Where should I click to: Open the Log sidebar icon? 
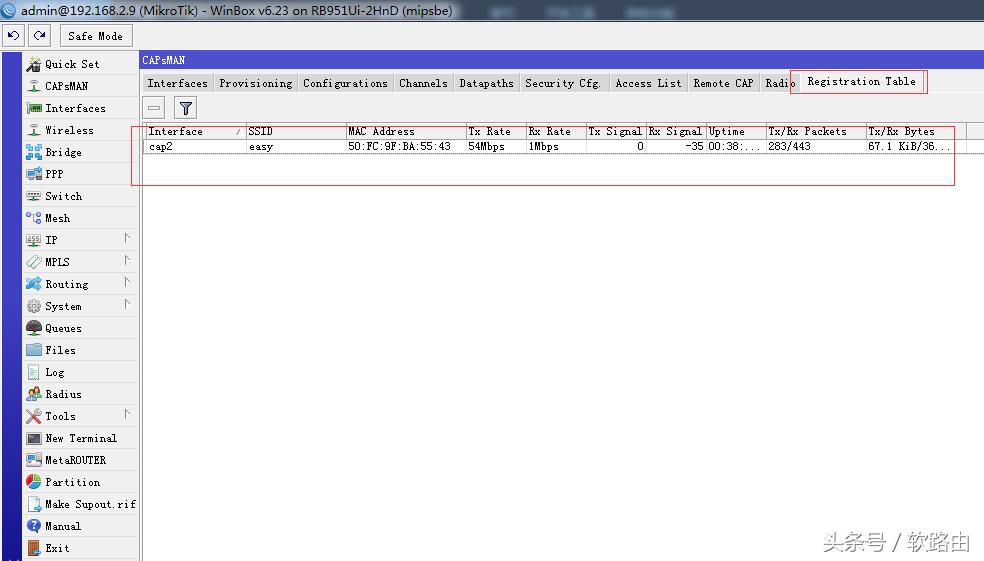33,372
